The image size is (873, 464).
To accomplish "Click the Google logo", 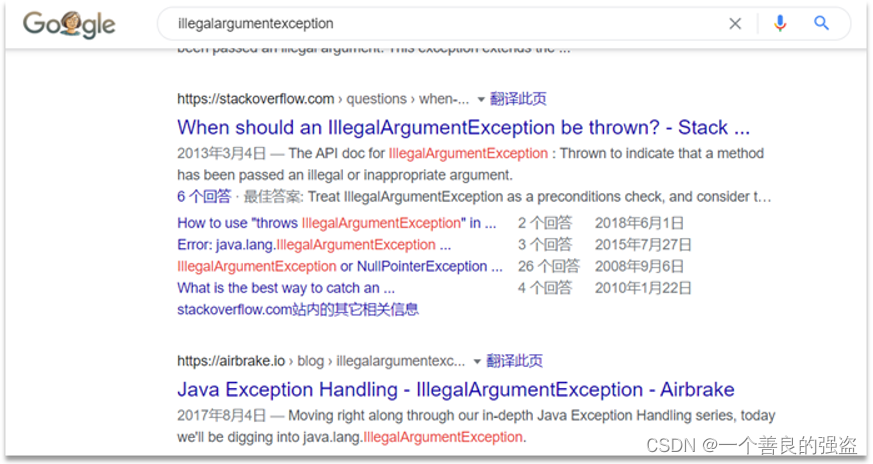I will 69,24.
